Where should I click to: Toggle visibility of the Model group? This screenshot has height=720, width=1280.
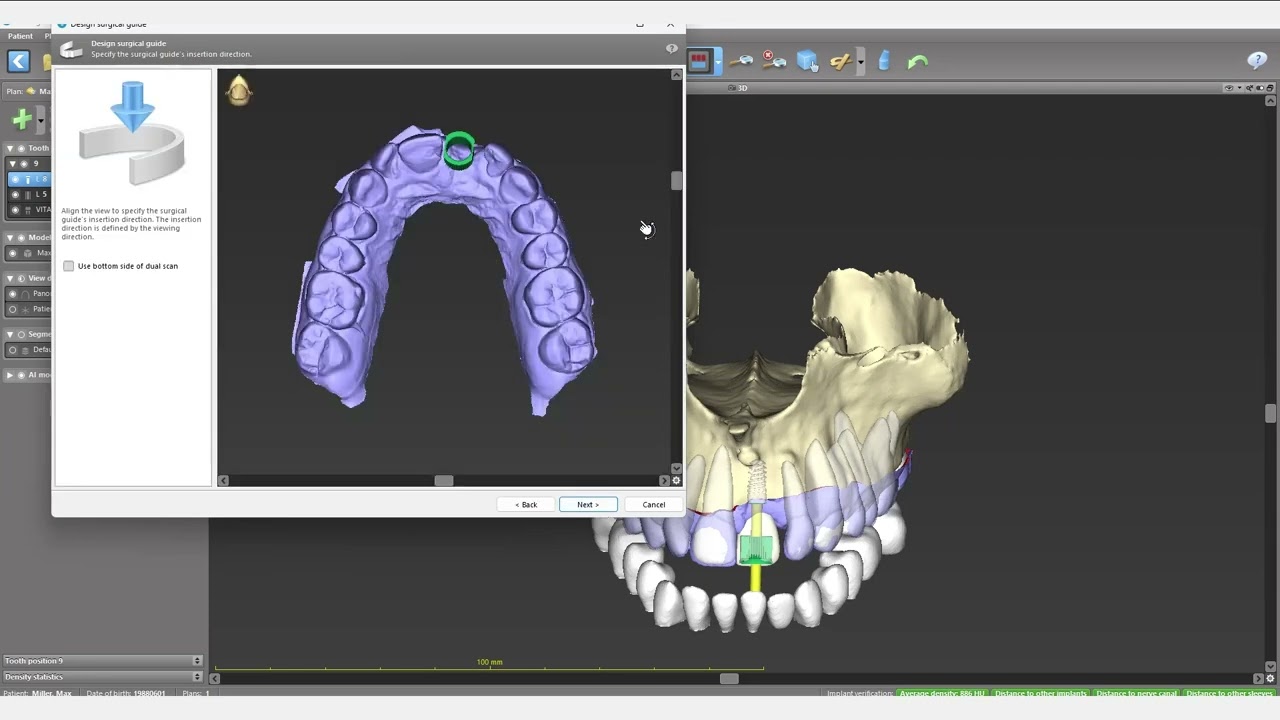[21, 238]
